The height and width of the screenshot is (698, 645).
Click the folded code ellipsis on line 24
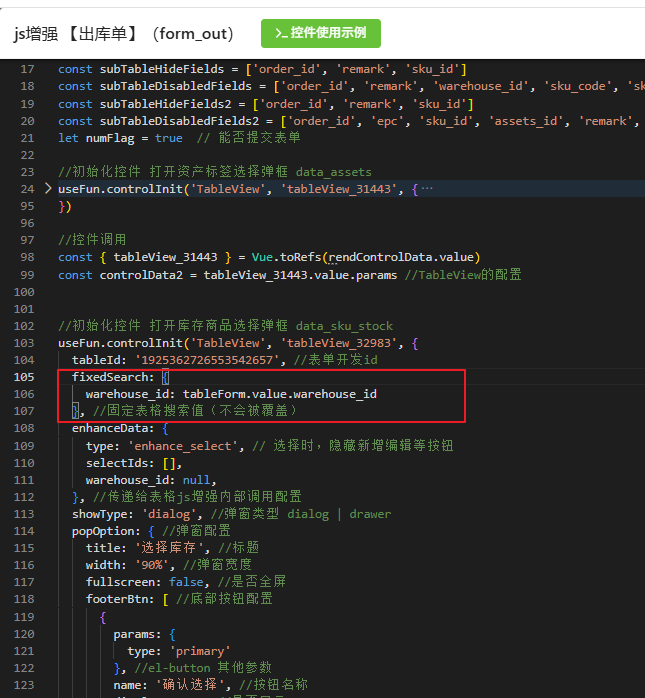tap(427, 189)
